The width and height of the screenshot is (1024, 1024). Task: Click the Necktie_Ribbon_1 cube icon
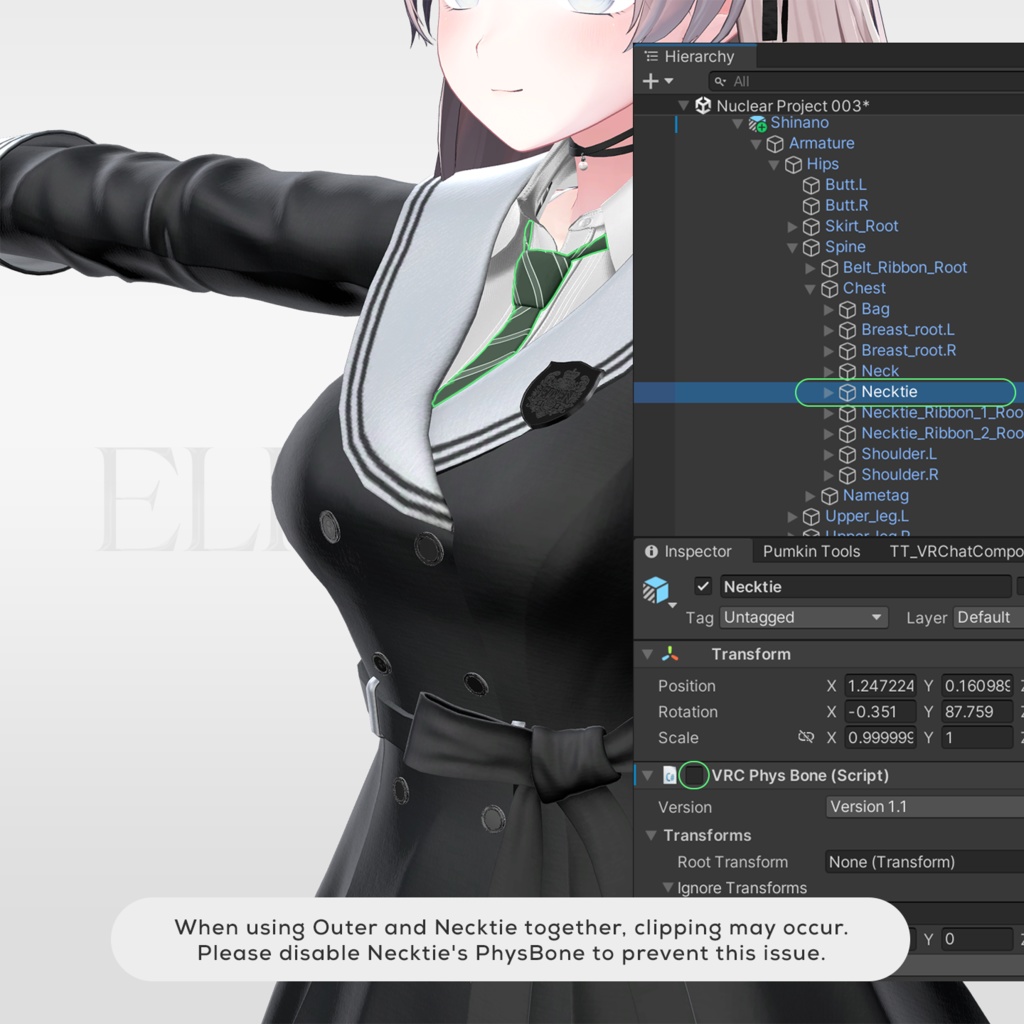(848, 413)
